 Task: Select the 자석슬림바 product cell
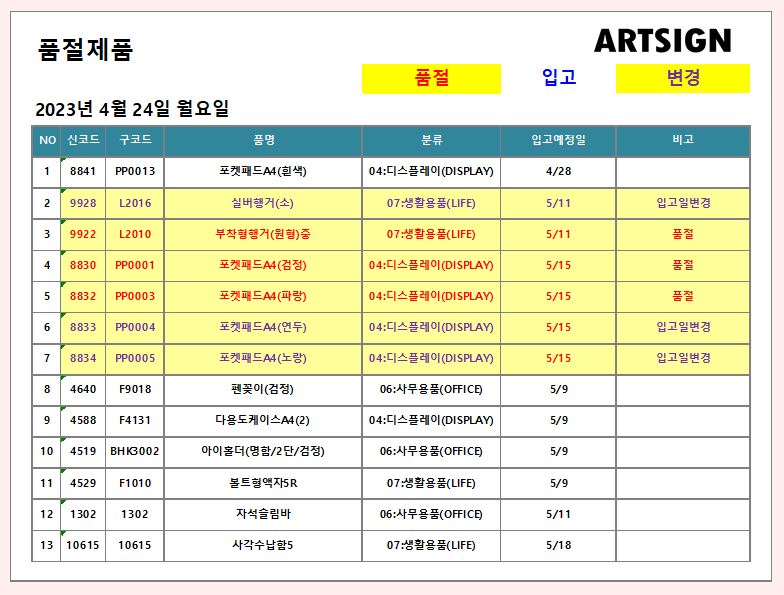pos(263,514)
